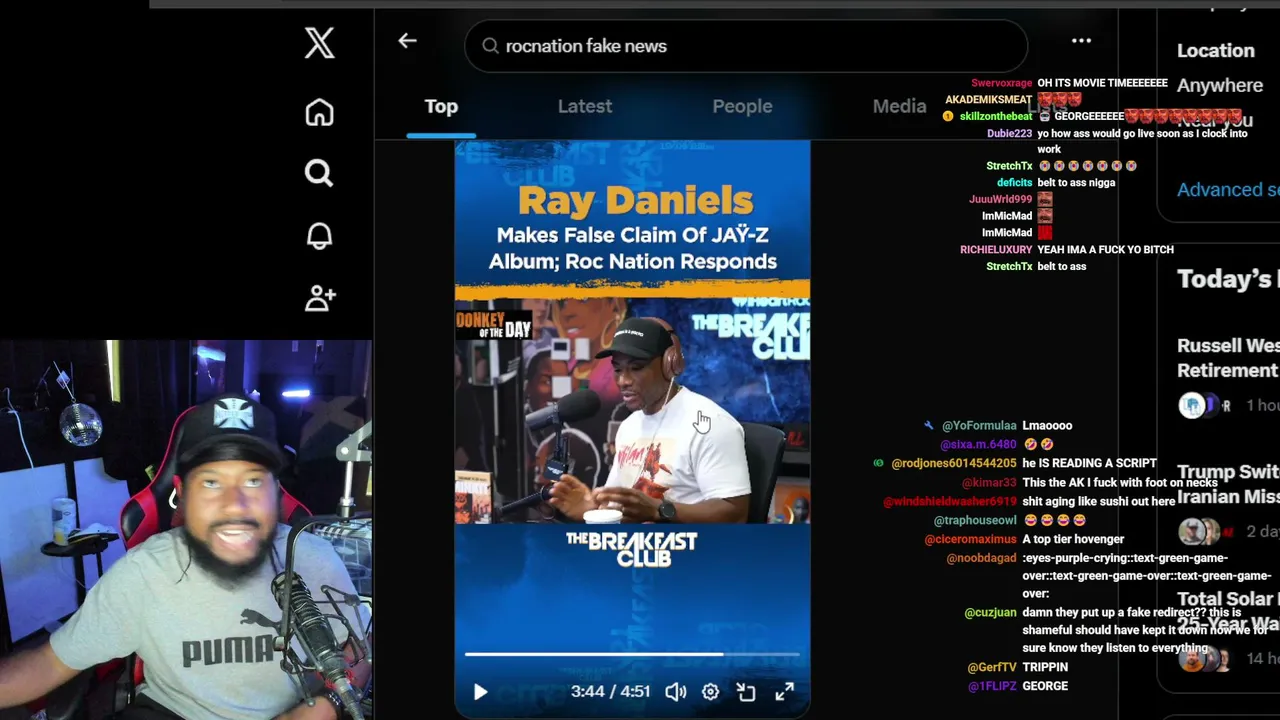Click the 3:44 / 4:51 video timestamp
Viewport: 1280px width, 720px height.
pos(610,691)
